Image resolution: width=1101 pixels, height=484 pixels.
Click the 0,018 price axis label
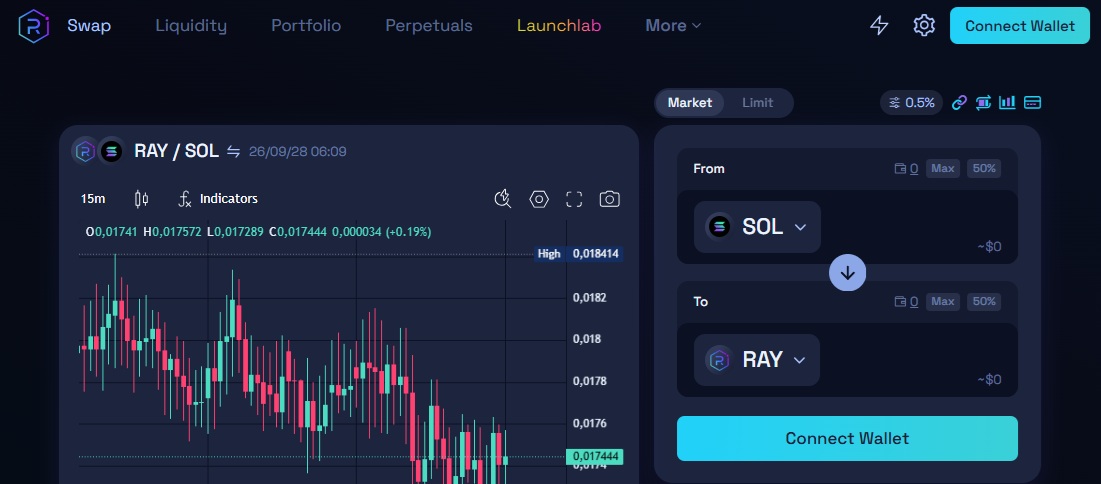tap(587, 339)
